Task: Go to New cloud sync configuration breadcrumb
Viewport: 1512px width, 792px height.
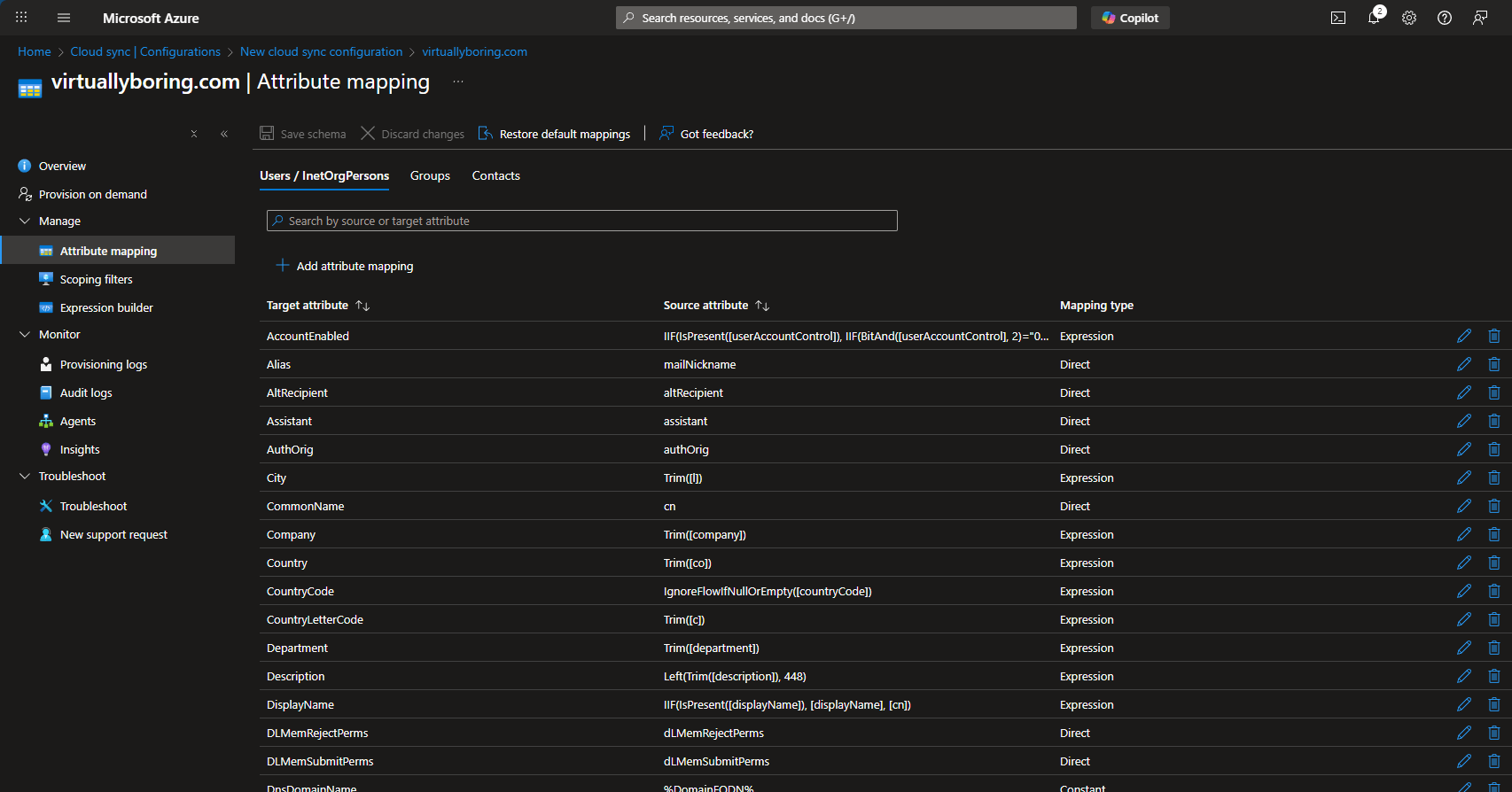Action: tap(321, 51)
